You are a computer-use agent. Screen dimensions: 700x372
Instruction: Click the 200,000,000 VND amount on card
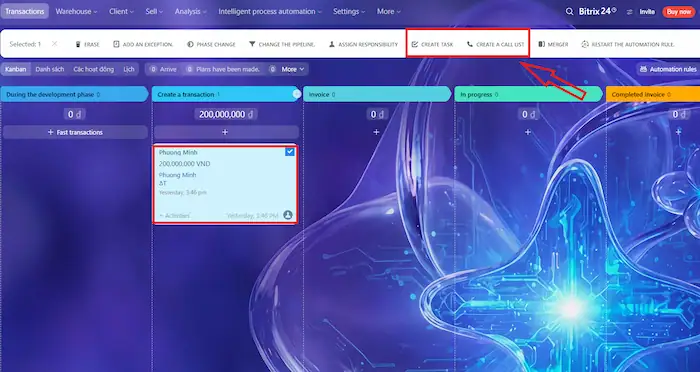(x=184, y=164)
